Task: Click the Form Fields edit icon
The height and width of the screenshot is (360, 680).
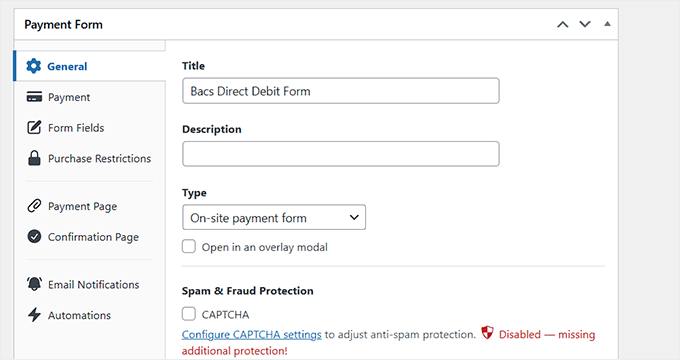Action: tap(34, 128)
